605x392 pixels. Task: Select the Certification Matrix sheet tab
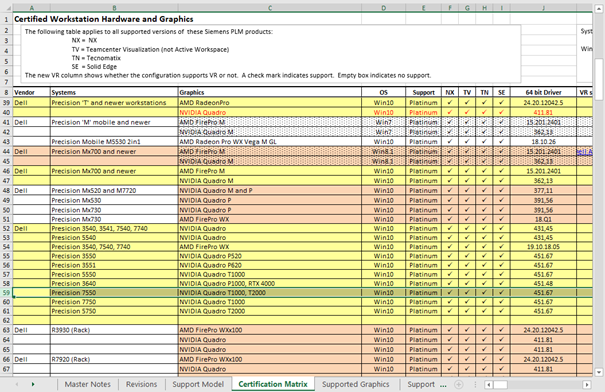tap(273, 384)
